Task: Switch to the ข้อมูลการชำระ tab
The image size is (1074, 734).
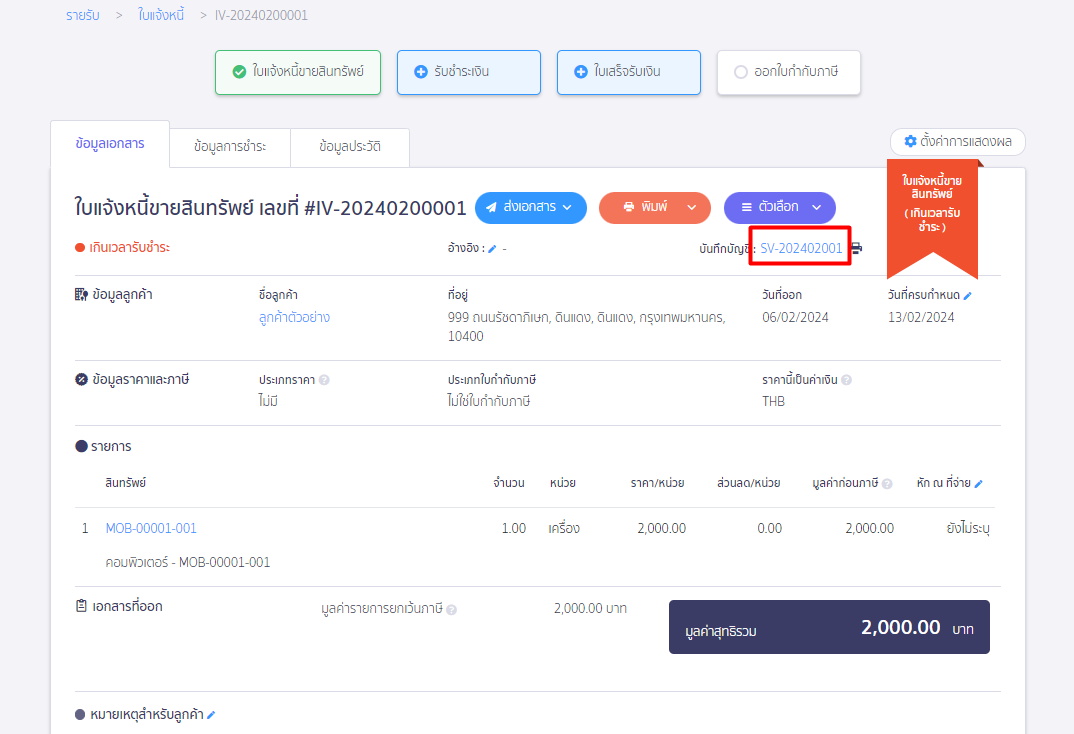Action: point(230,147)
